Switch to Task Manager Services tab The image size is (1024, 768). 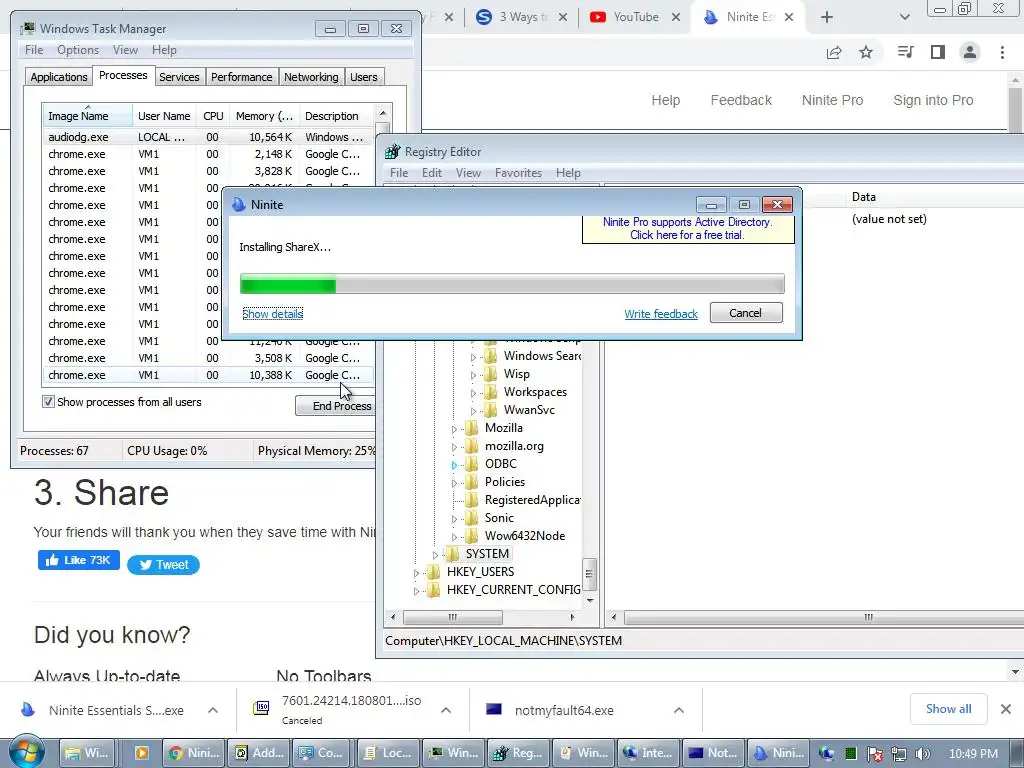[x=179, y=77]
